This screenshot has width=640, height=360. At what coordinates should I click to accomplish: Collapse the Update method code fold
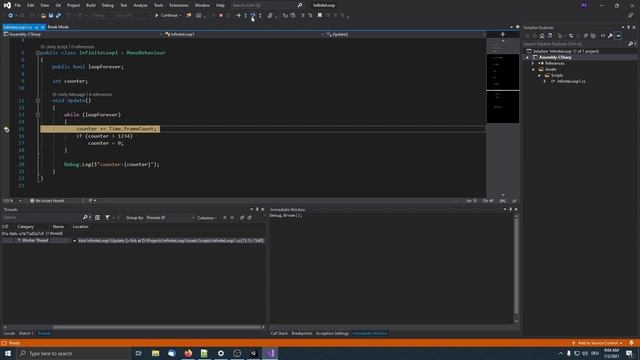point(38,100)
